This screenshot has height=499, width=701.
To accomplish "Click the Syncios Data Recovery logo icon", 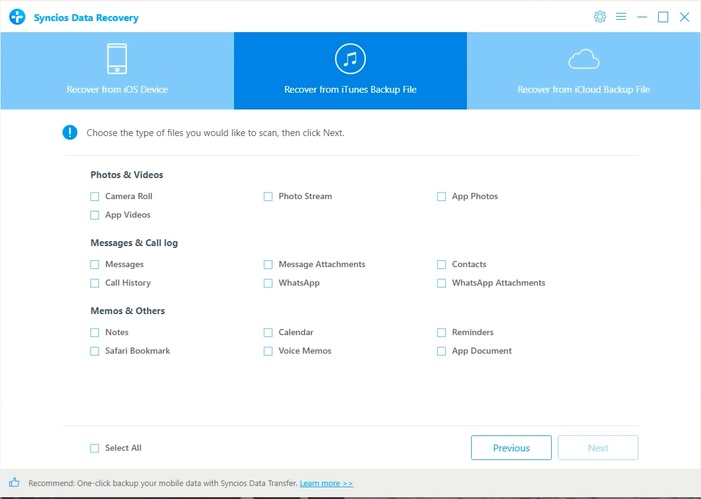I will 17,17.
